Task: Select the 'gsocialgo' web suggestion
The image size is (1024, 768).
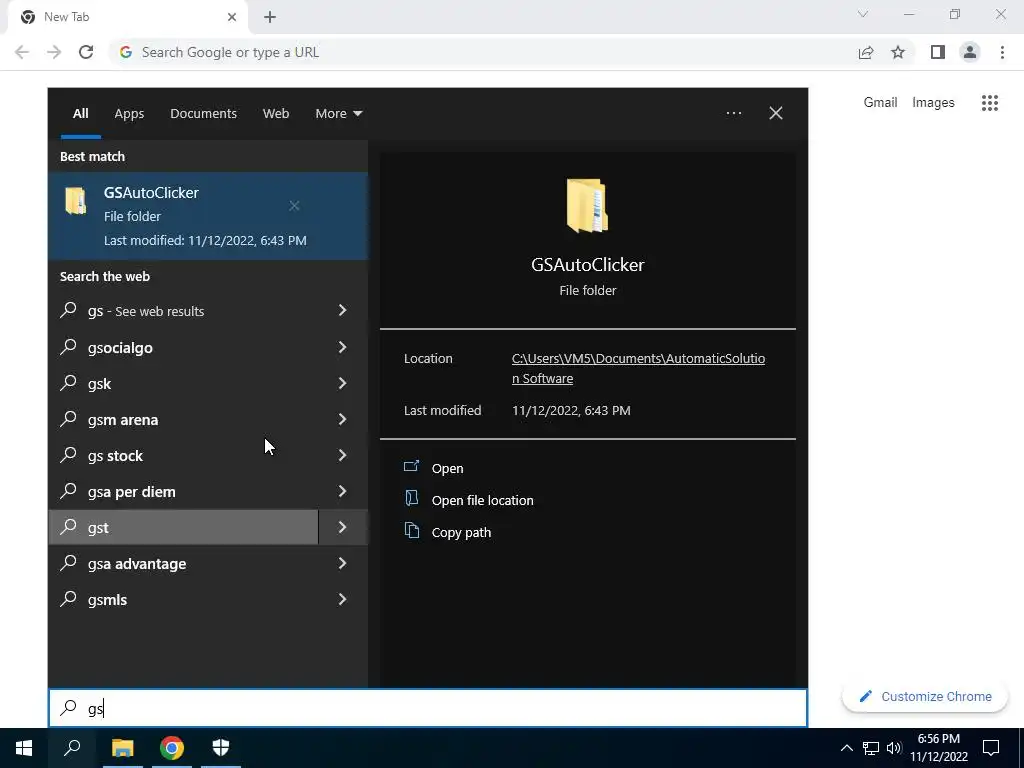Action: [x=184, y=347]
